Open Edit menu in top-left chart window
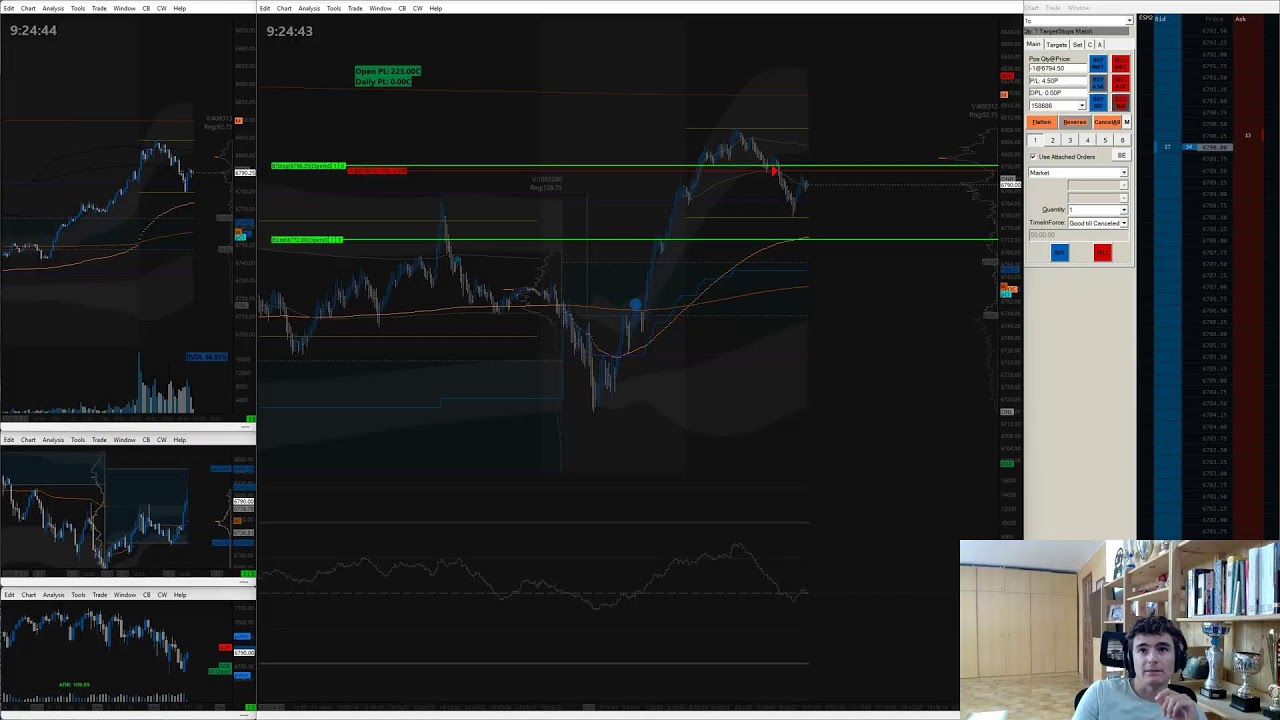 tap(9, 8)
